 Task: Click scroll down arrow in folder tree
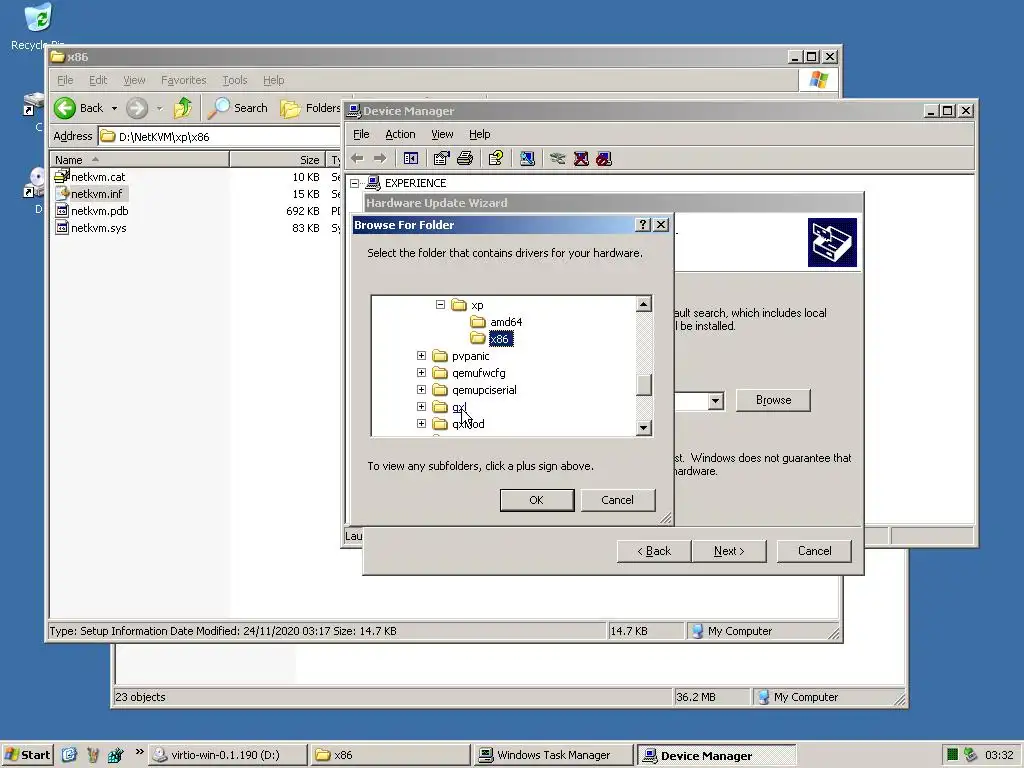pyautogui.click(x=644, y=428)
